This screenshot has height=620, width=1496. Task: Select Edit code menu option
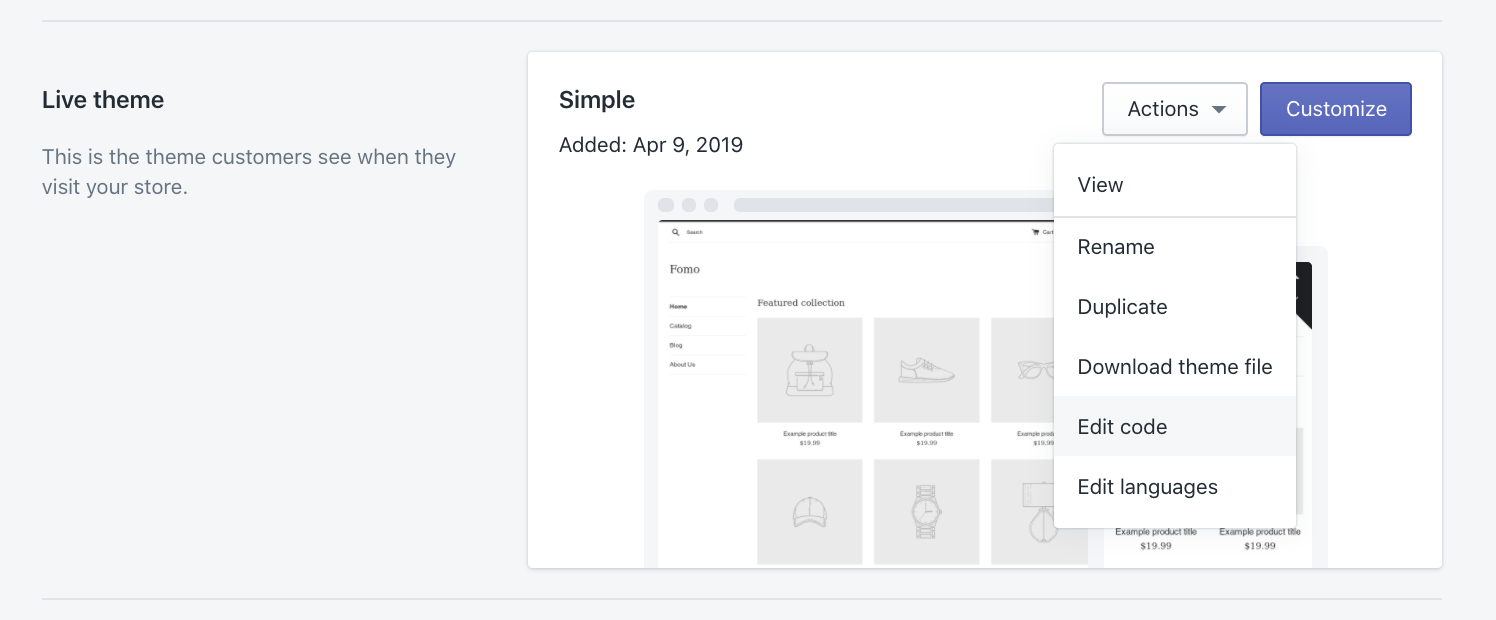coord(1175,427)
